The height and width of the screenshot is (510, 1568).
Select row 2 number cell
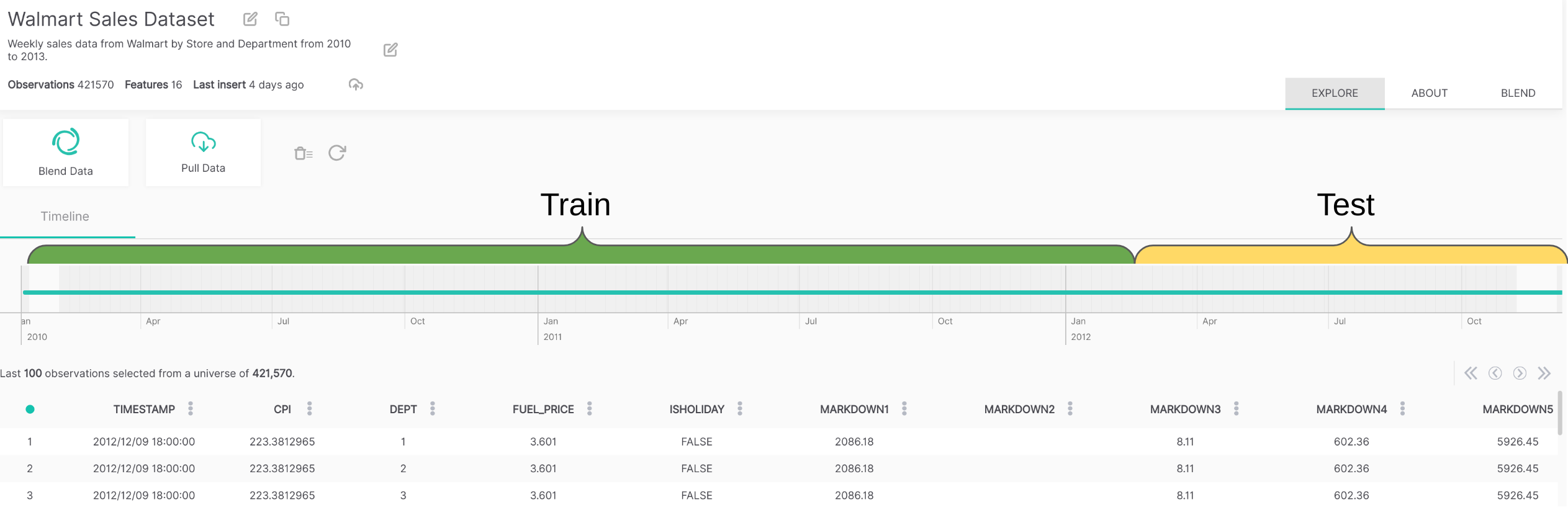point(30,468)
